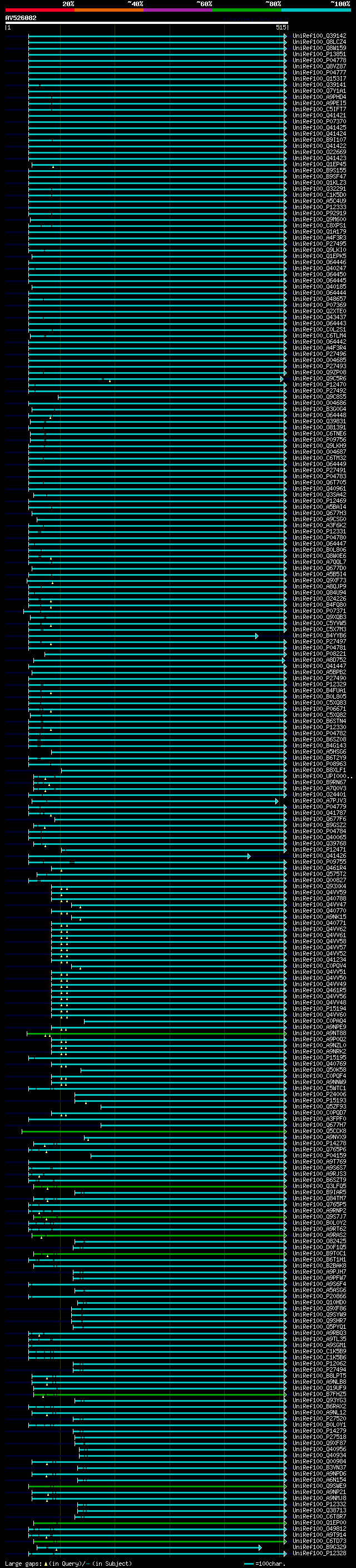Select hit label UniRef100_B3VN37
The height and width of the screenshot is (1568, 356).
(x=319, y=1467)
